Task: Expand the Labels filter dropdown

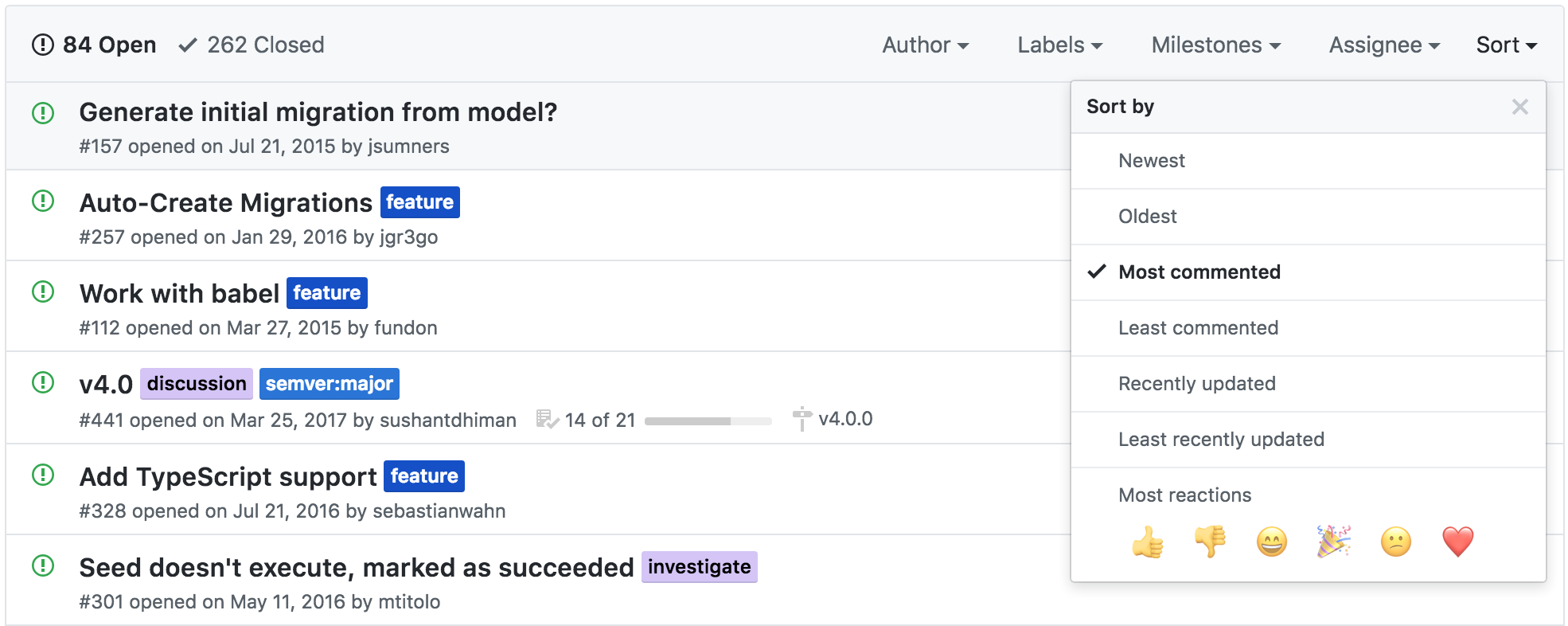Action: (1060, 45)
